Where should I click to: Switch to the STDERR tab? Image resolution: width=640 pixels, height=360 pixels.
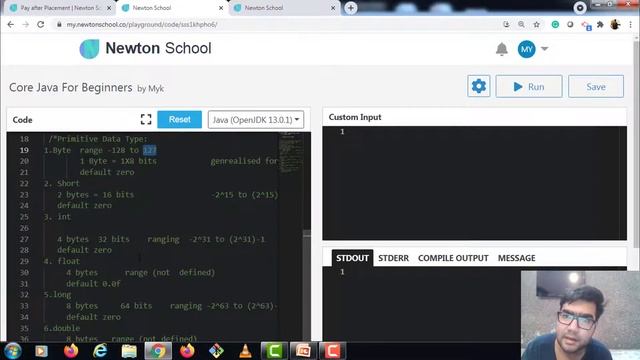click(393, 258)
